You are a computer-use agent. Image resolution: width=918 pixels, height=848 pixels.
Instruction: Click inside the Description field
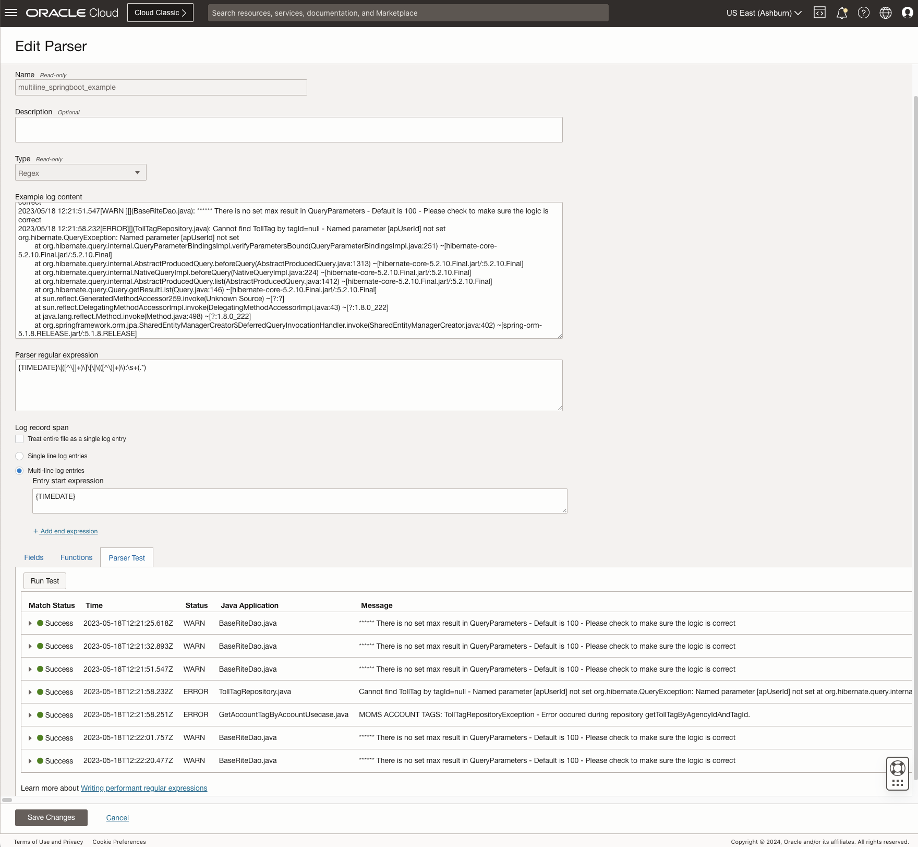[288, 128]
